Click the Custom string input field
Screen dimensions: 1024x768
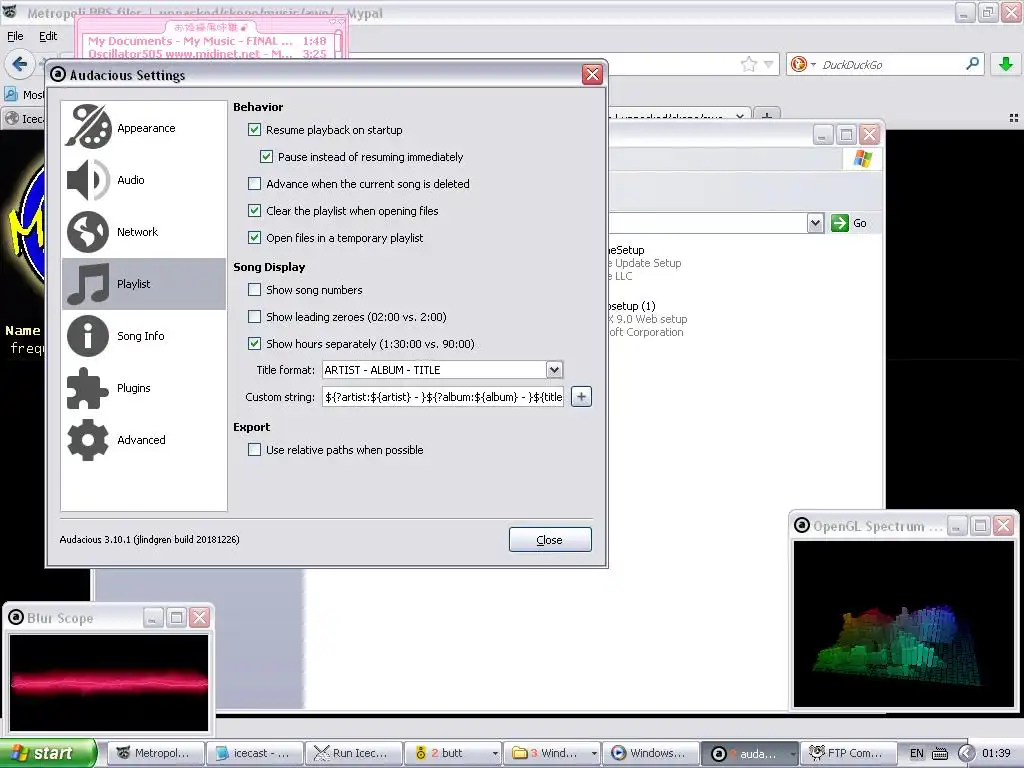point(443,396)
